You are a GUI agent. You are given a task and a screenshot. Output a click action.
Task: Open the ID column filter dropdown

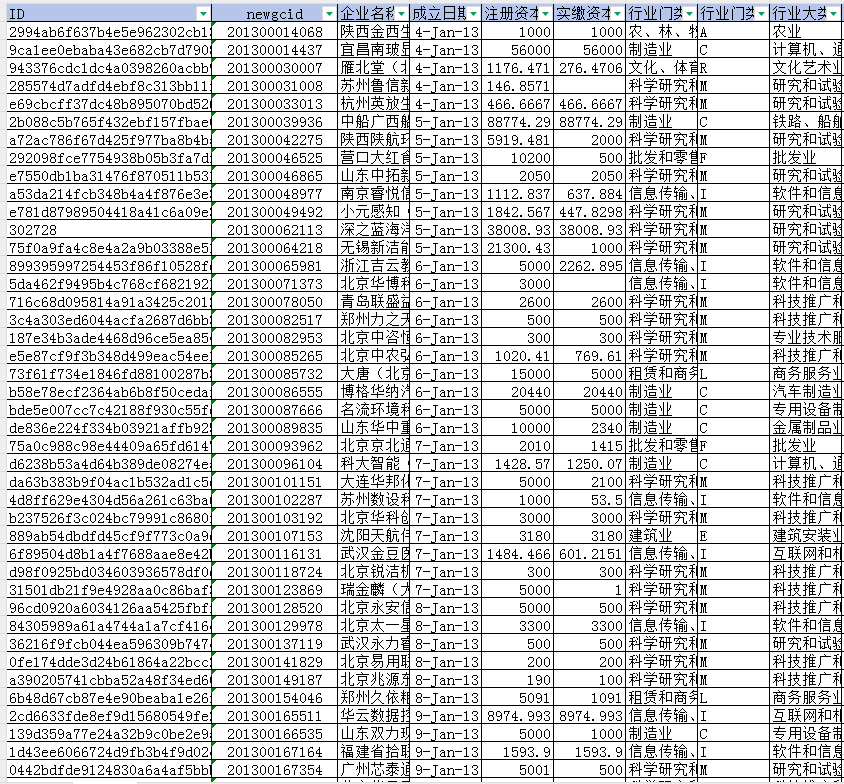coord(204,14)
